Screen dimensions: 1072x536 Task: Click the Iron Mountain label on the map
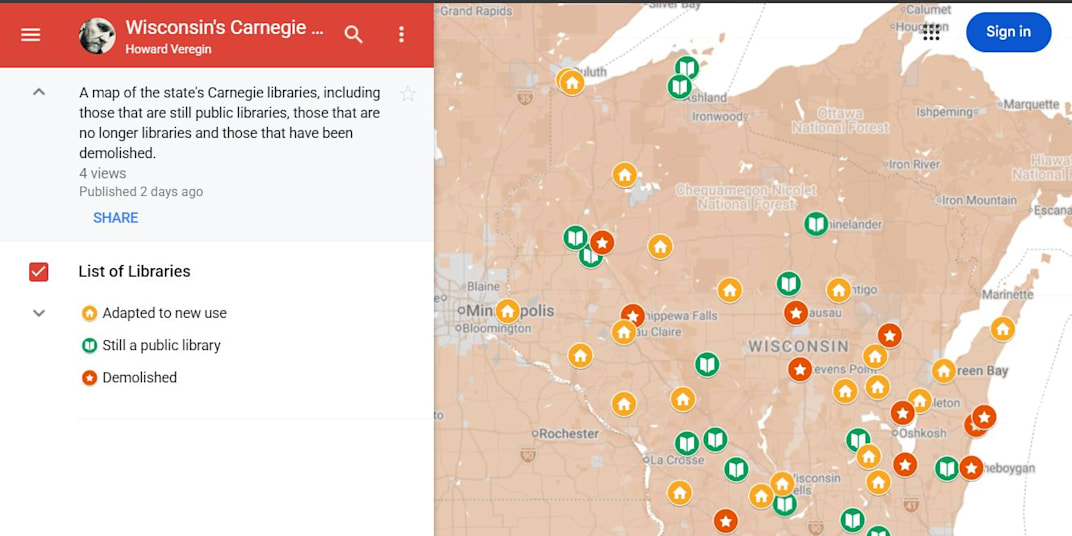(x=980, y=200)
